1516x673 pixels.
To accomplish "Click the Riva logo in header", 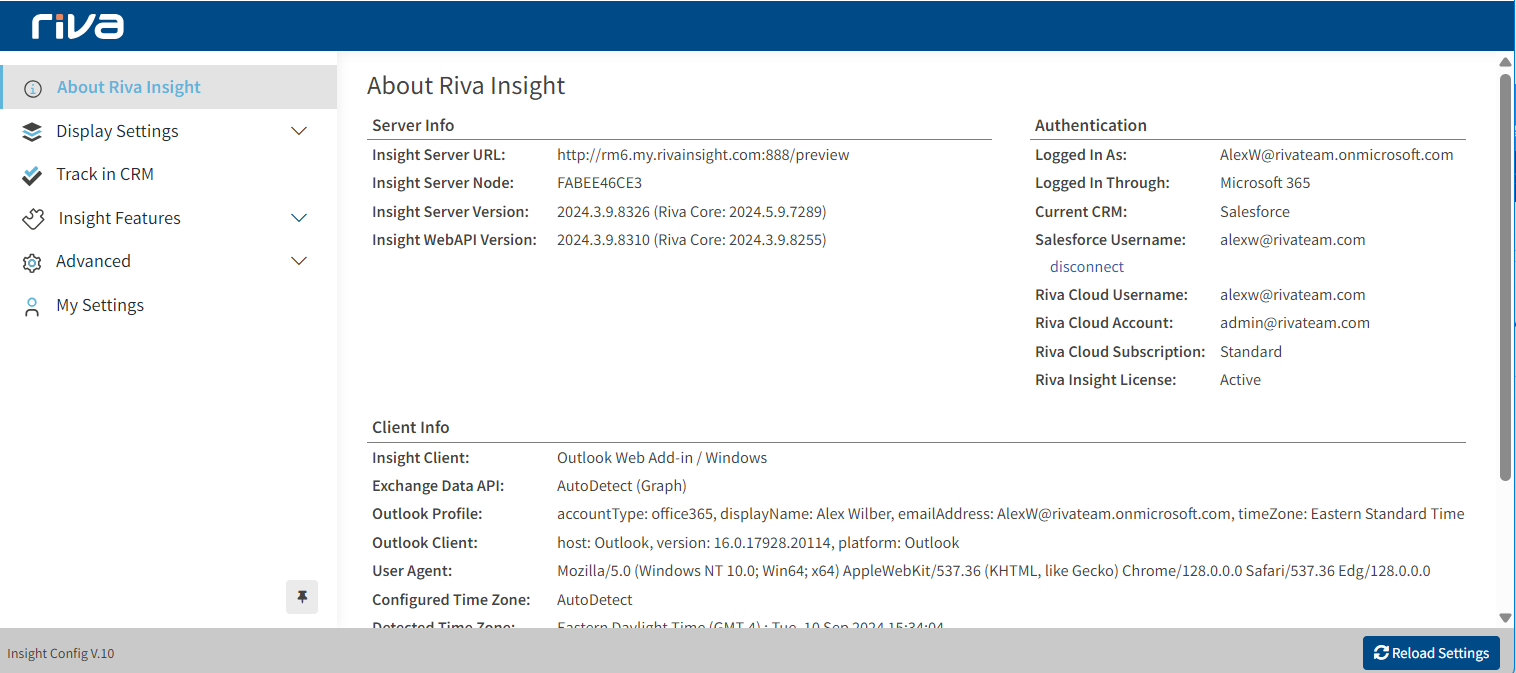I will click(78, 26).
